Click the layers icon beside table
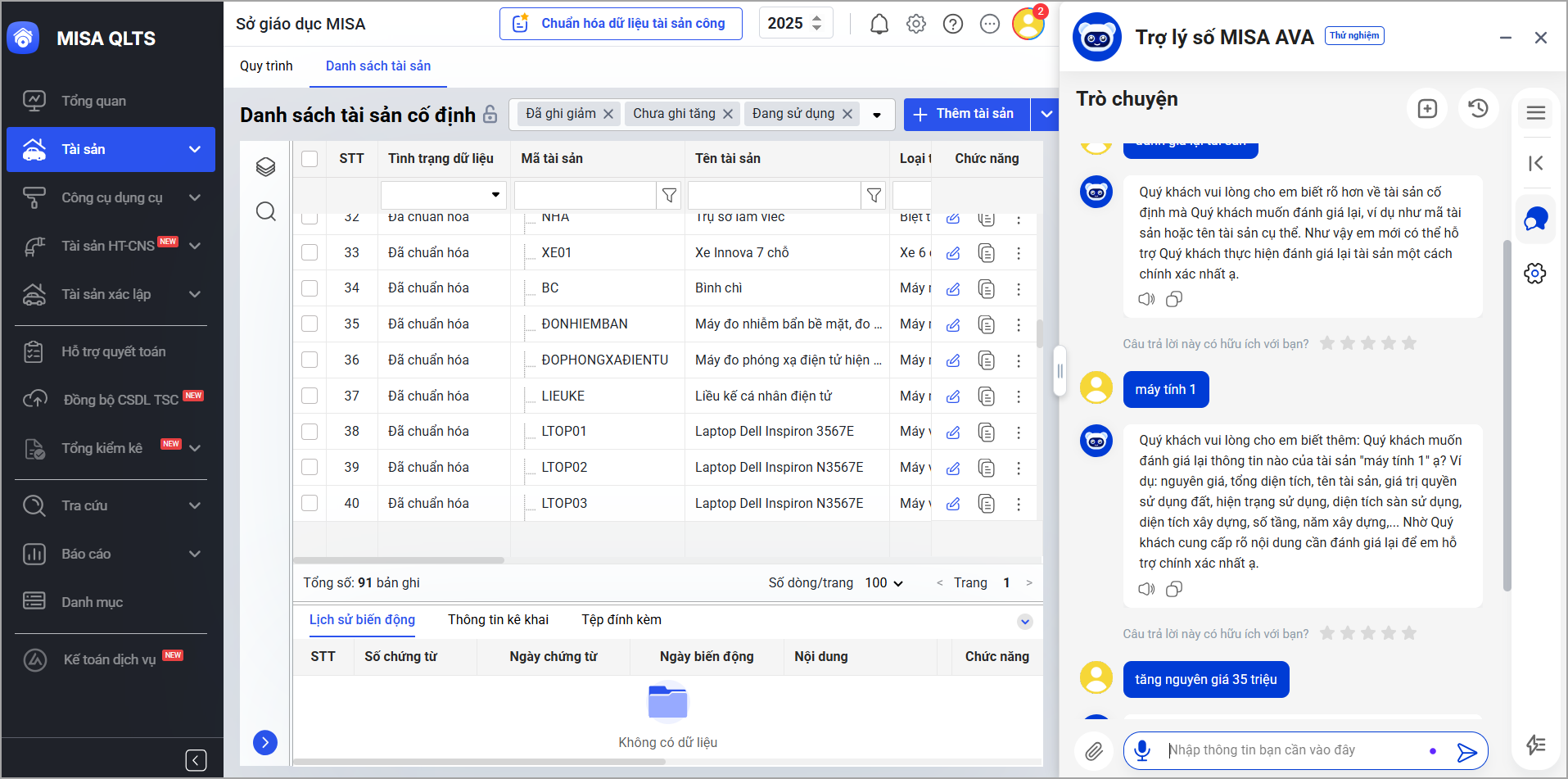 tap(265, 167)
